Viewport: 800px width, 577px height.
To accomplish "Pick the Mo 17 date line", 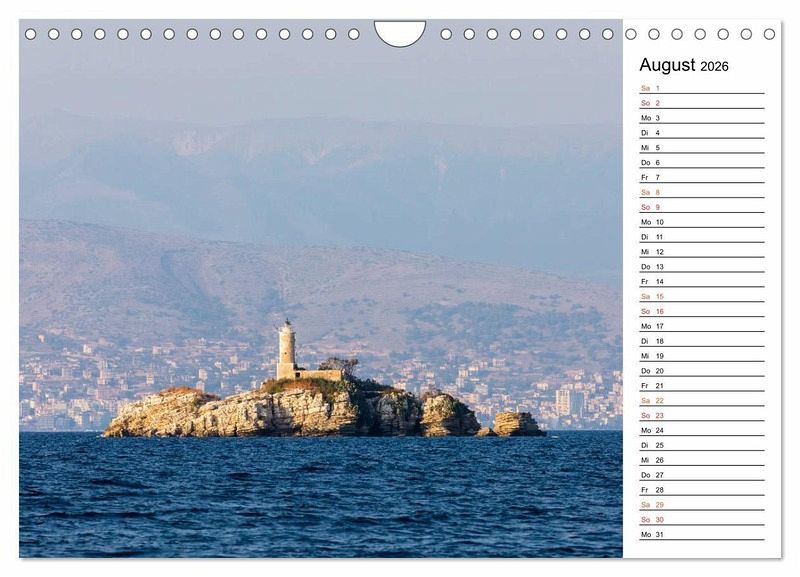I will 700,326.
